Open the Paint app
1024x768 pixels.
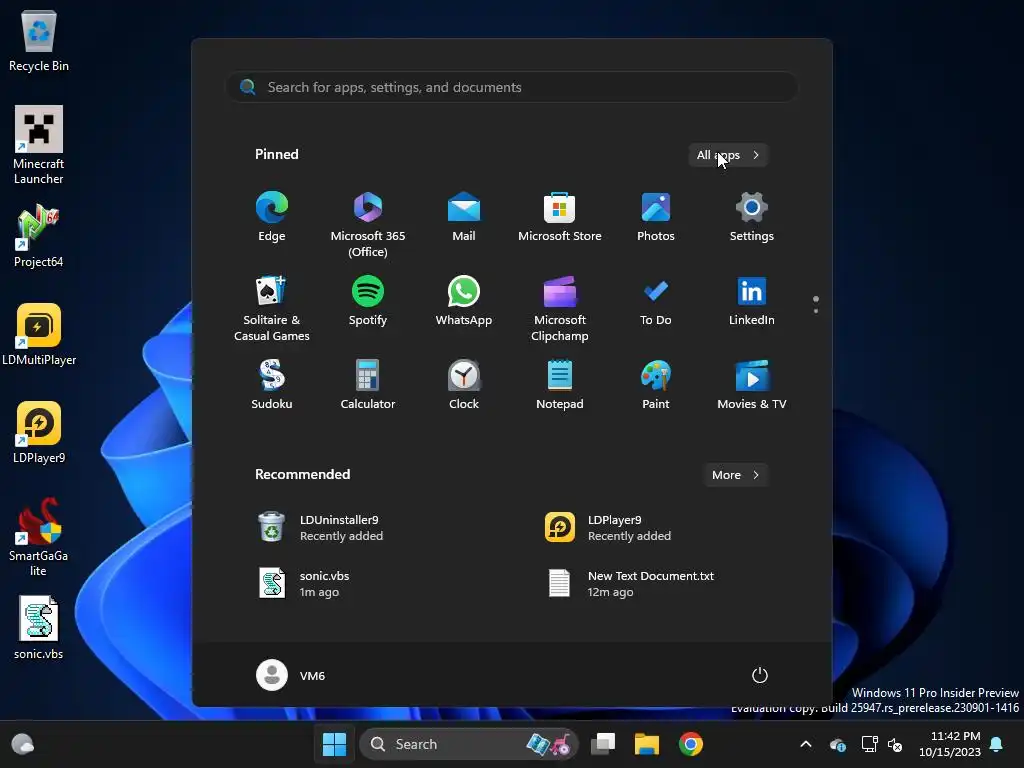tap(656, 385)
